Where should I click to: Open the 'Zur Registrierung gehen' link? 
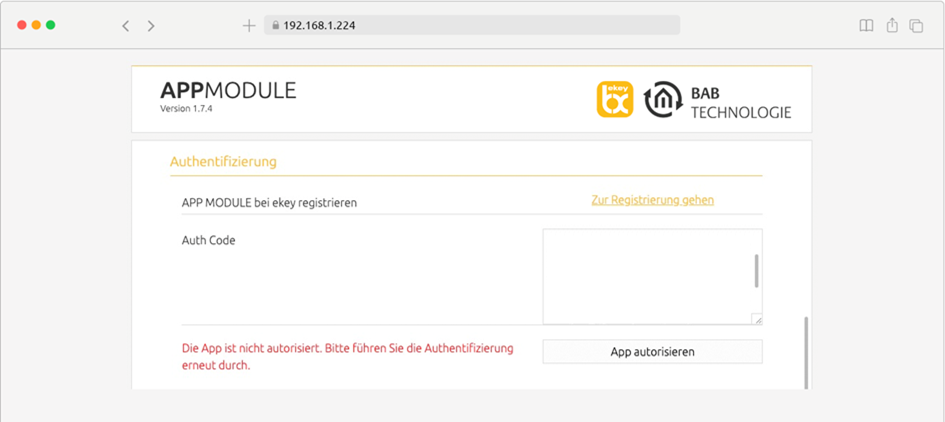click(x=653, y=200)
